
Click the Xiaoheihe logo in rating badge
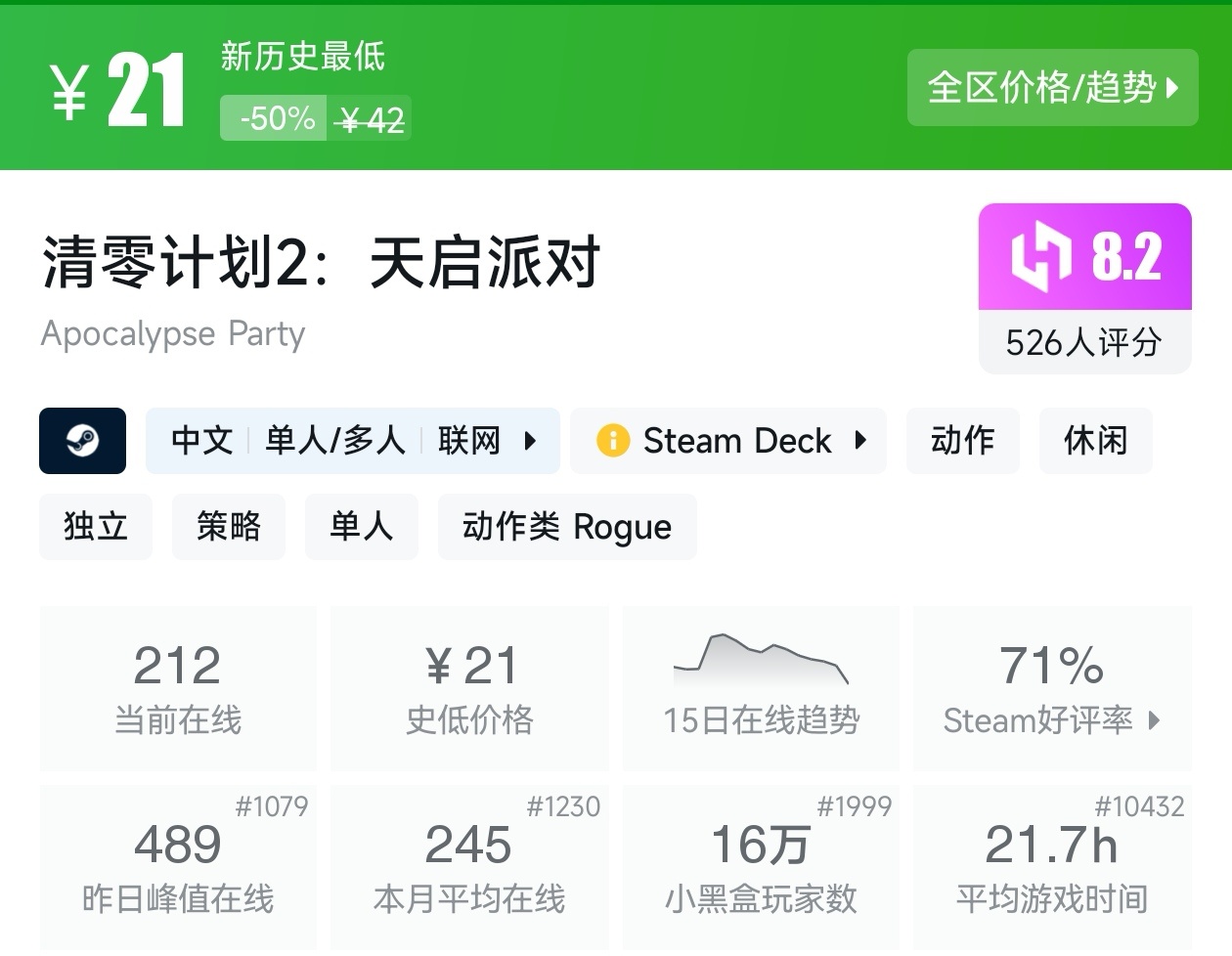1041,258
